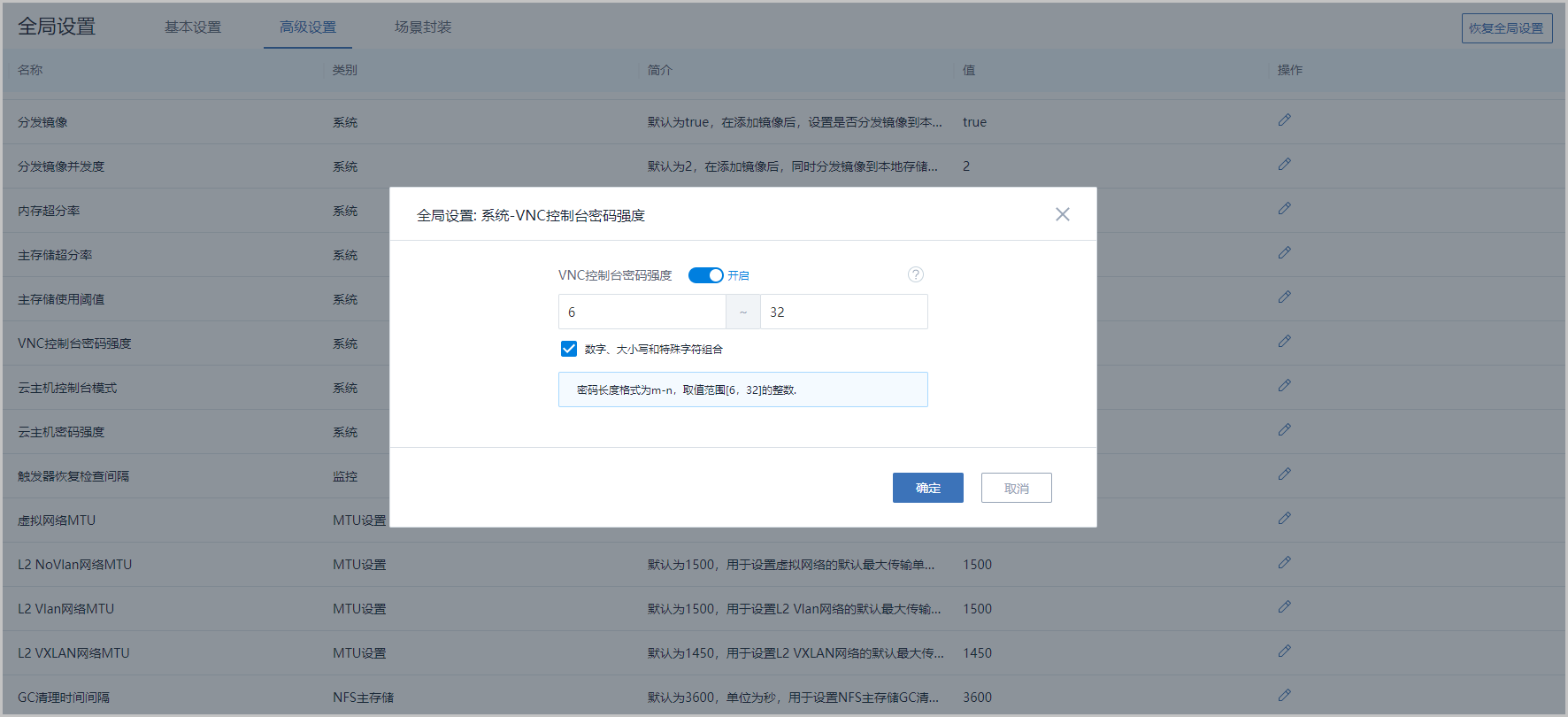Edit the L2 Vlan网络MTU setting

1284,606
